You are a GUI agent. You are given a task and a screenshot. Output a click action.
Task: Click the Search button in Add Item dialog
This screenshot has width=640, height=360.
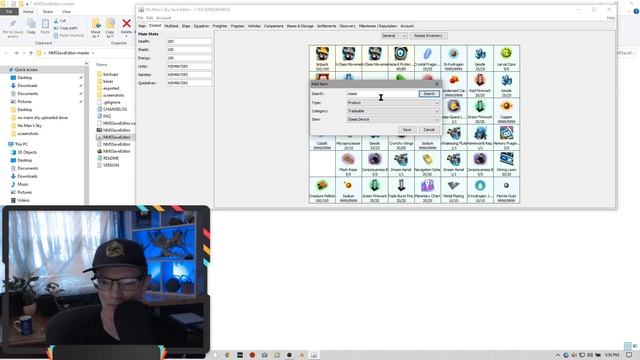(x=429, y=94)
